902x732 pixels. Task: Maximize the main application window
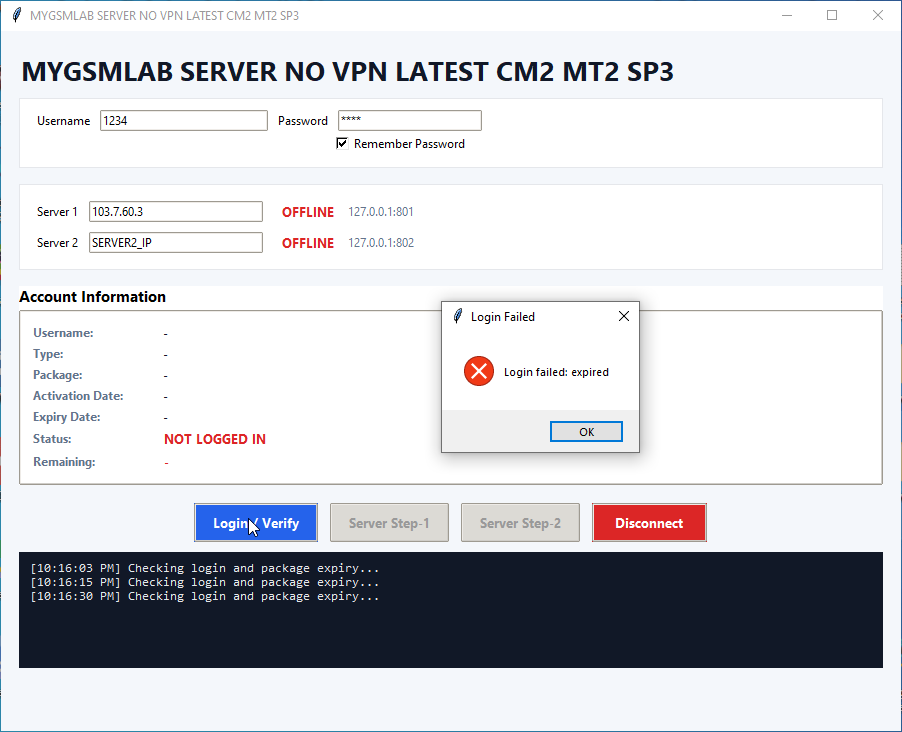[x=832, y=15]
